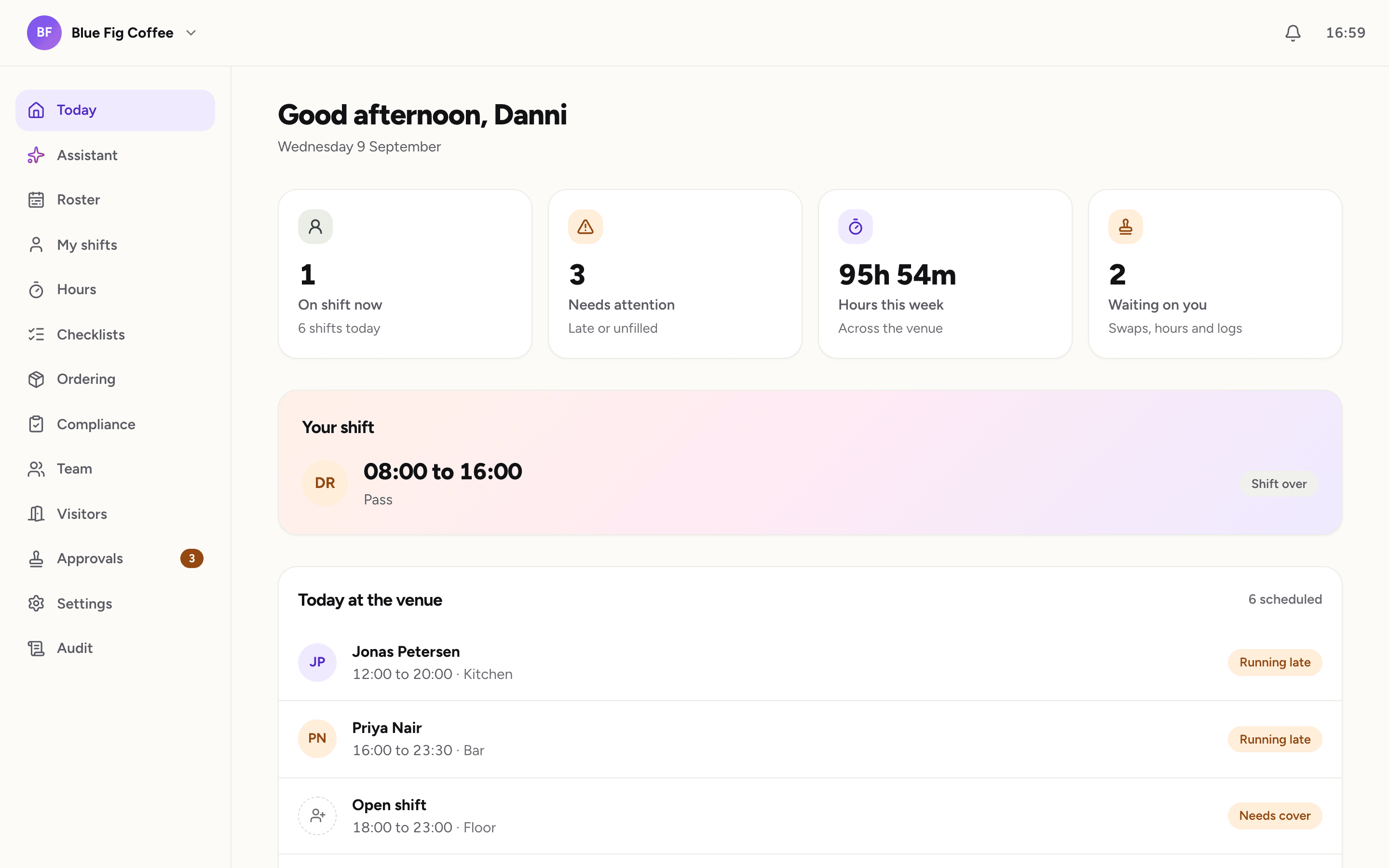Click the Settings gear icon

[x=36, y=603]
